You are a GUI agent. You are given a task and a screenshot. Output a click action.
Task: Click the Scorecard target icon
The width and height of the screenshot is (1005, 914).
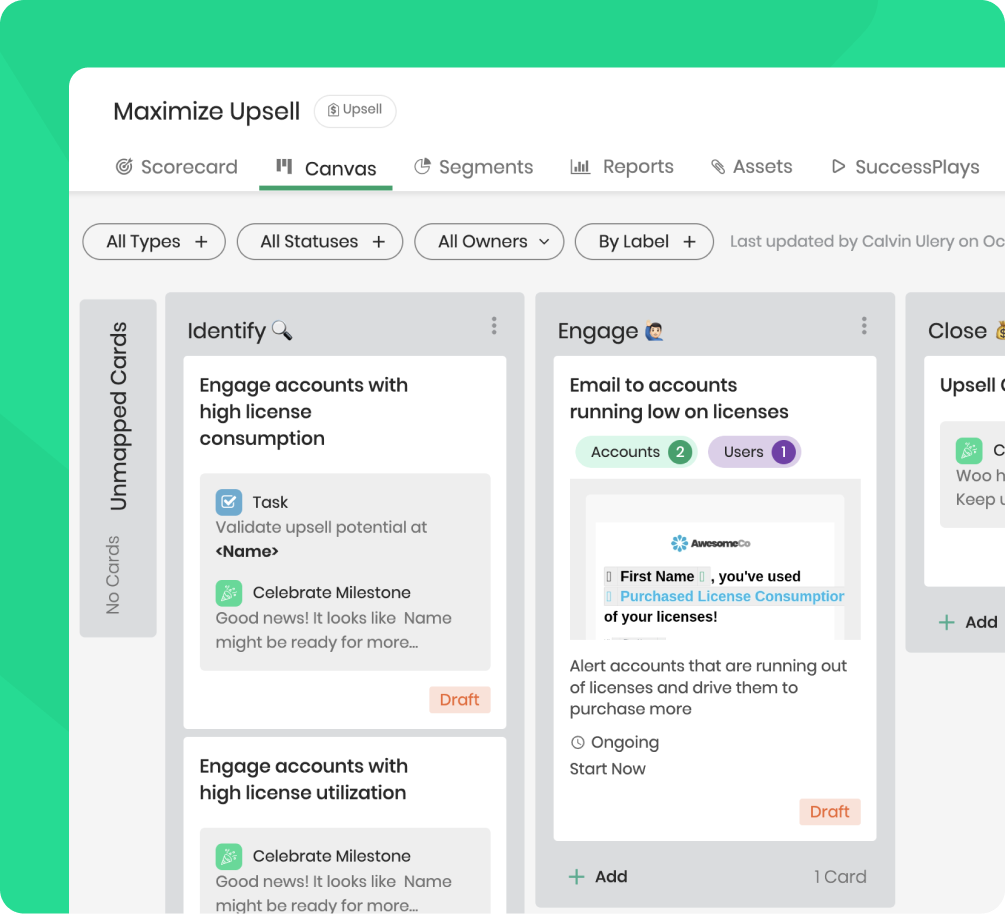(124, 167)
